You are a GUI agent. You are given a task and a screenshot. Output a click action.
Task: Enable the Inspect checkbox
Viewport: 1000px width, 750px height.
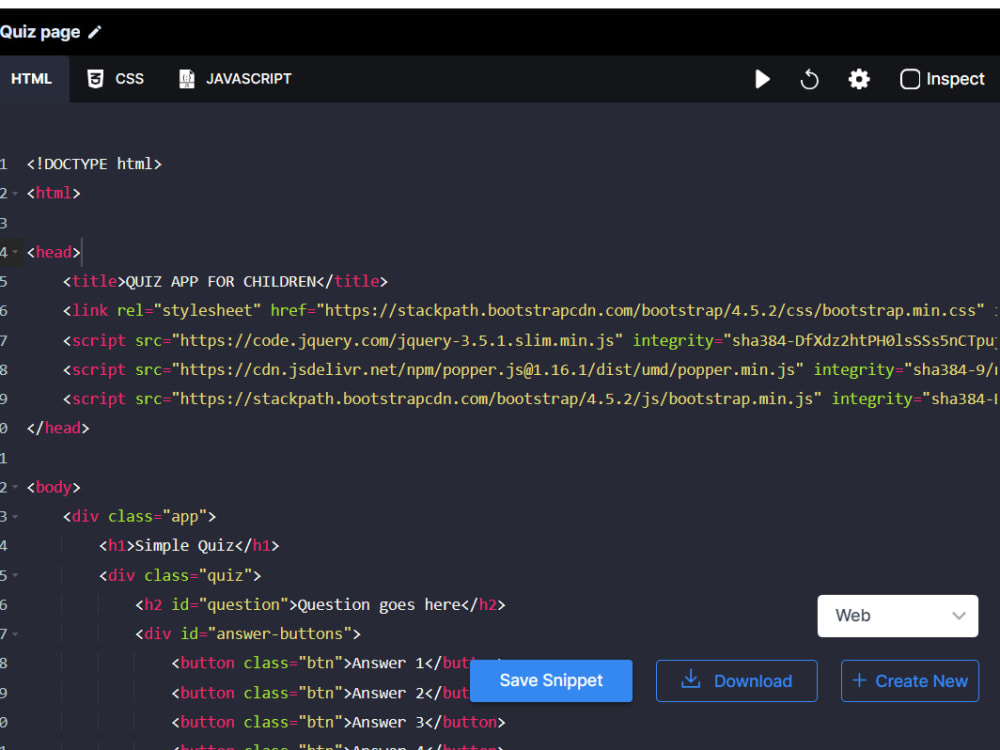point(909,79)
